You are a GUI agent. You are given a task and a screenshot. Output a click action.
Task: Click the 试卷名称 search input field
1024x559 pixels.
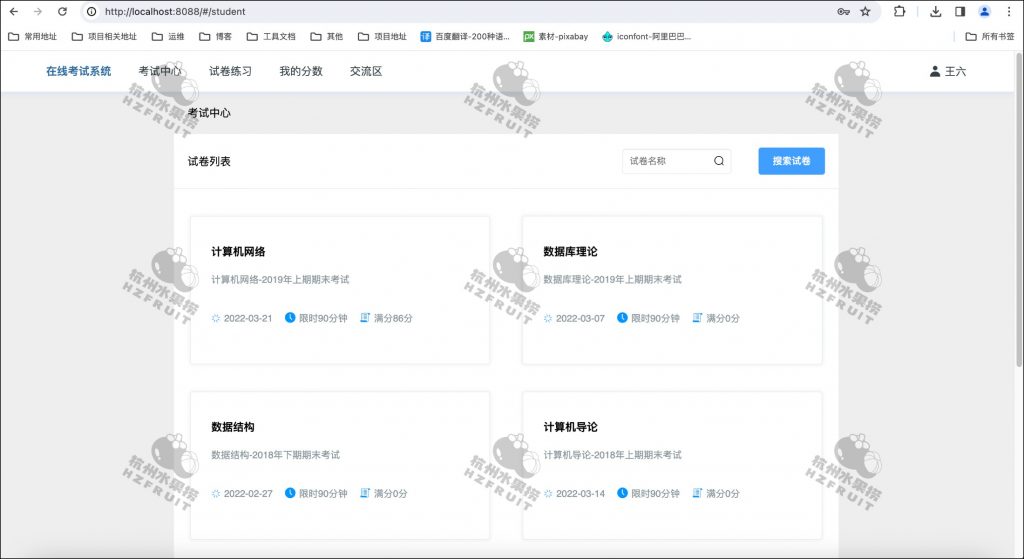677,161
